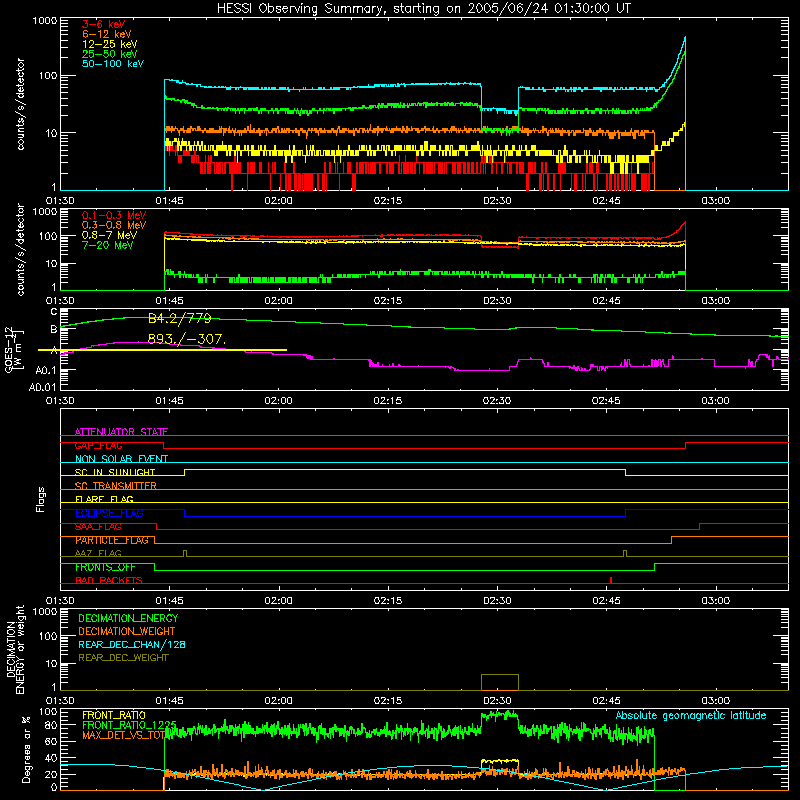
Task: Select the 50-100 keV legend label
Action: [113, 64]
